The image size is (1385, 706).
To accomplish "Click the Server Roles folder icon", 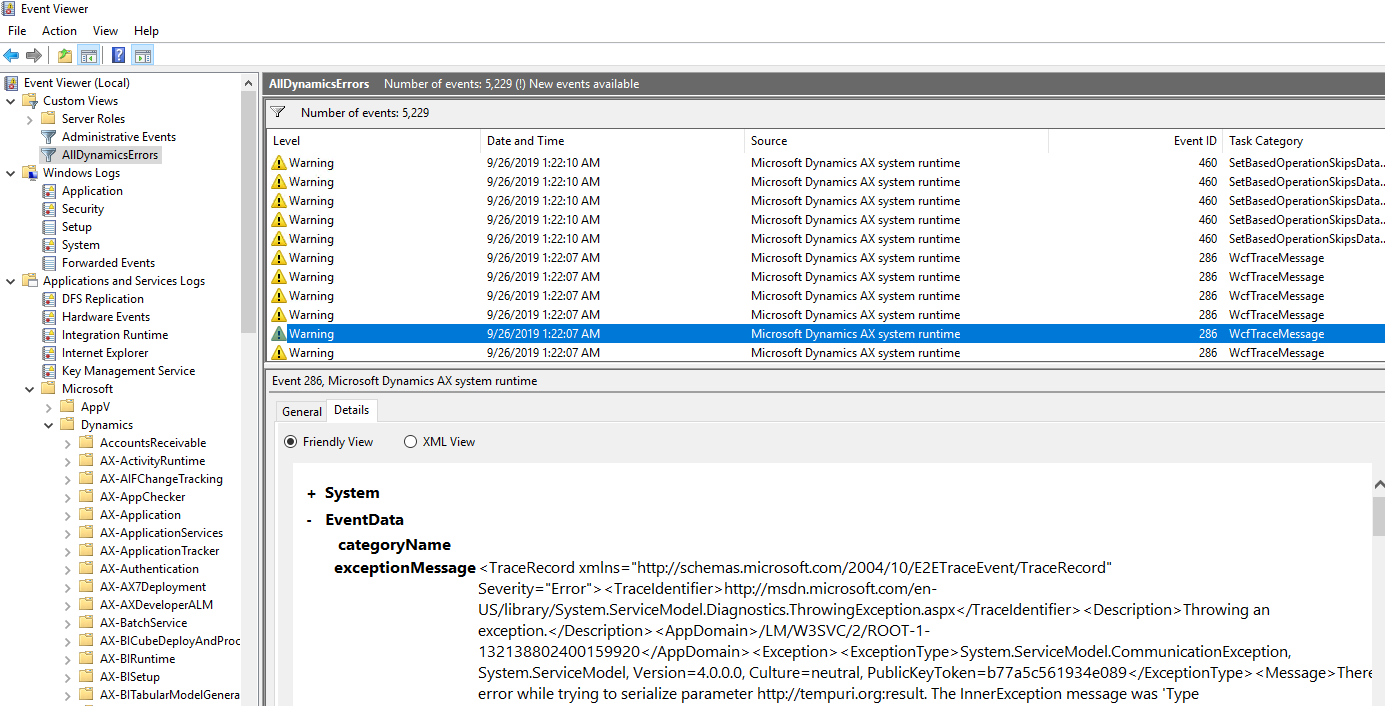I will tap(48, 119).
